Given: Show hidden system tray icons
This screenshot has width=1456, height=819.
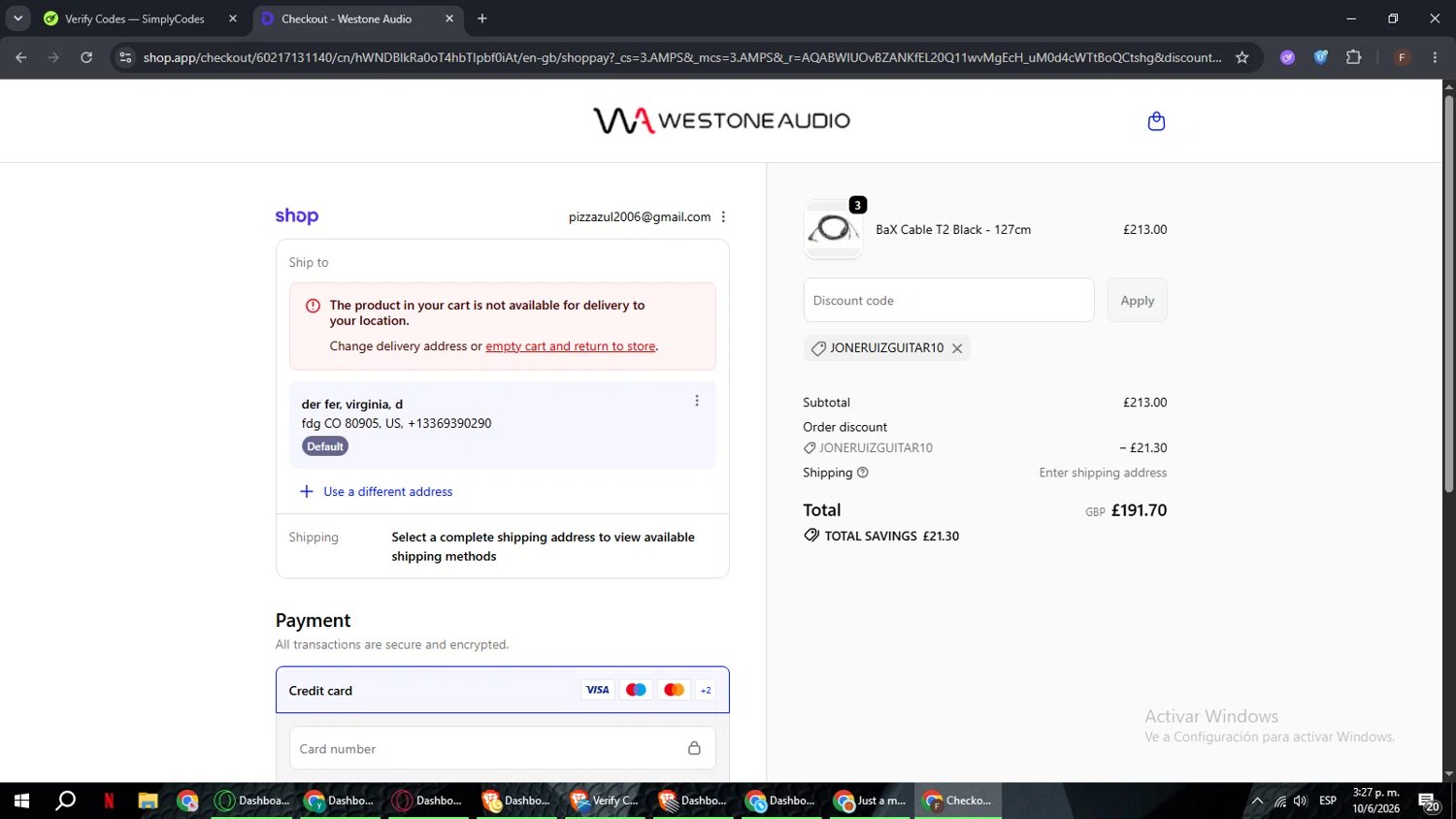Looking at the screenshot, I should 1257,801.
